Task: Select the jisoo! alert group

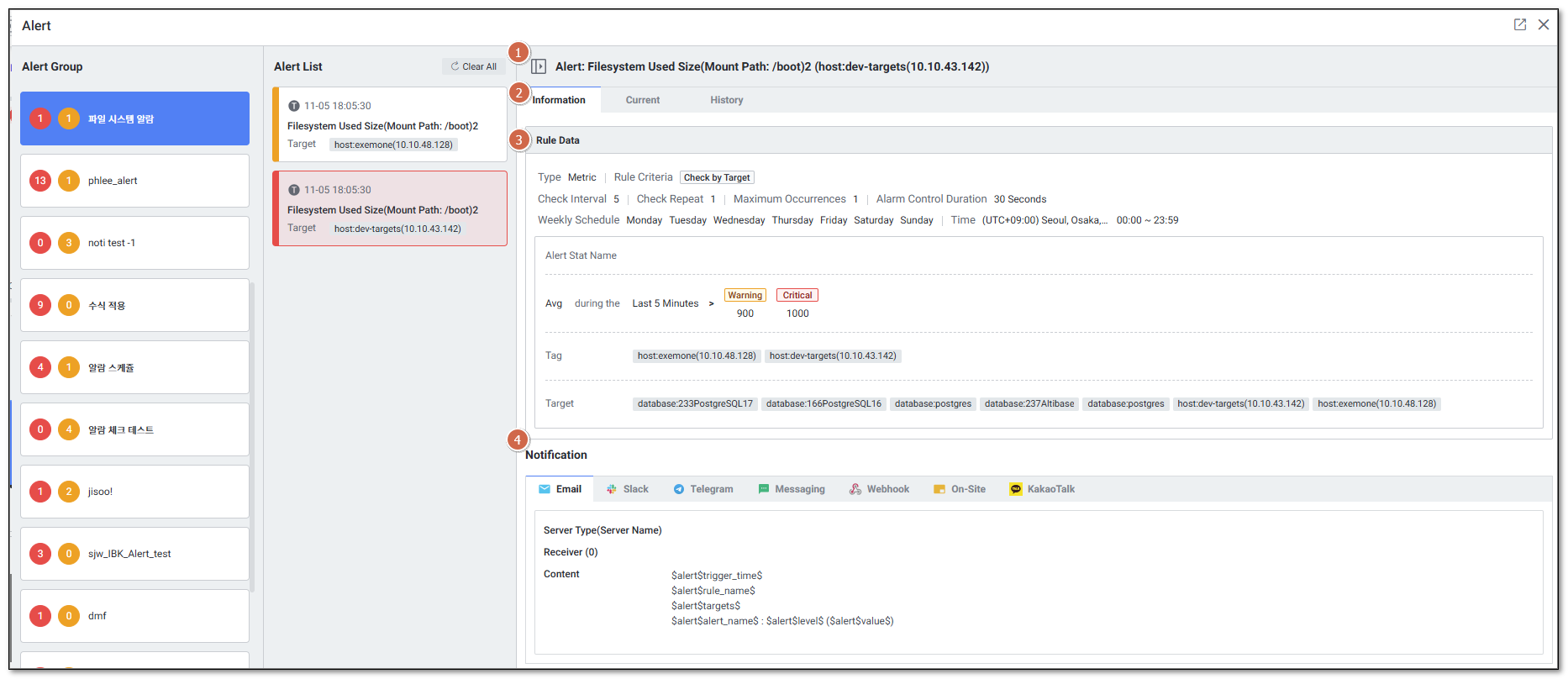Action: (134, 492)
